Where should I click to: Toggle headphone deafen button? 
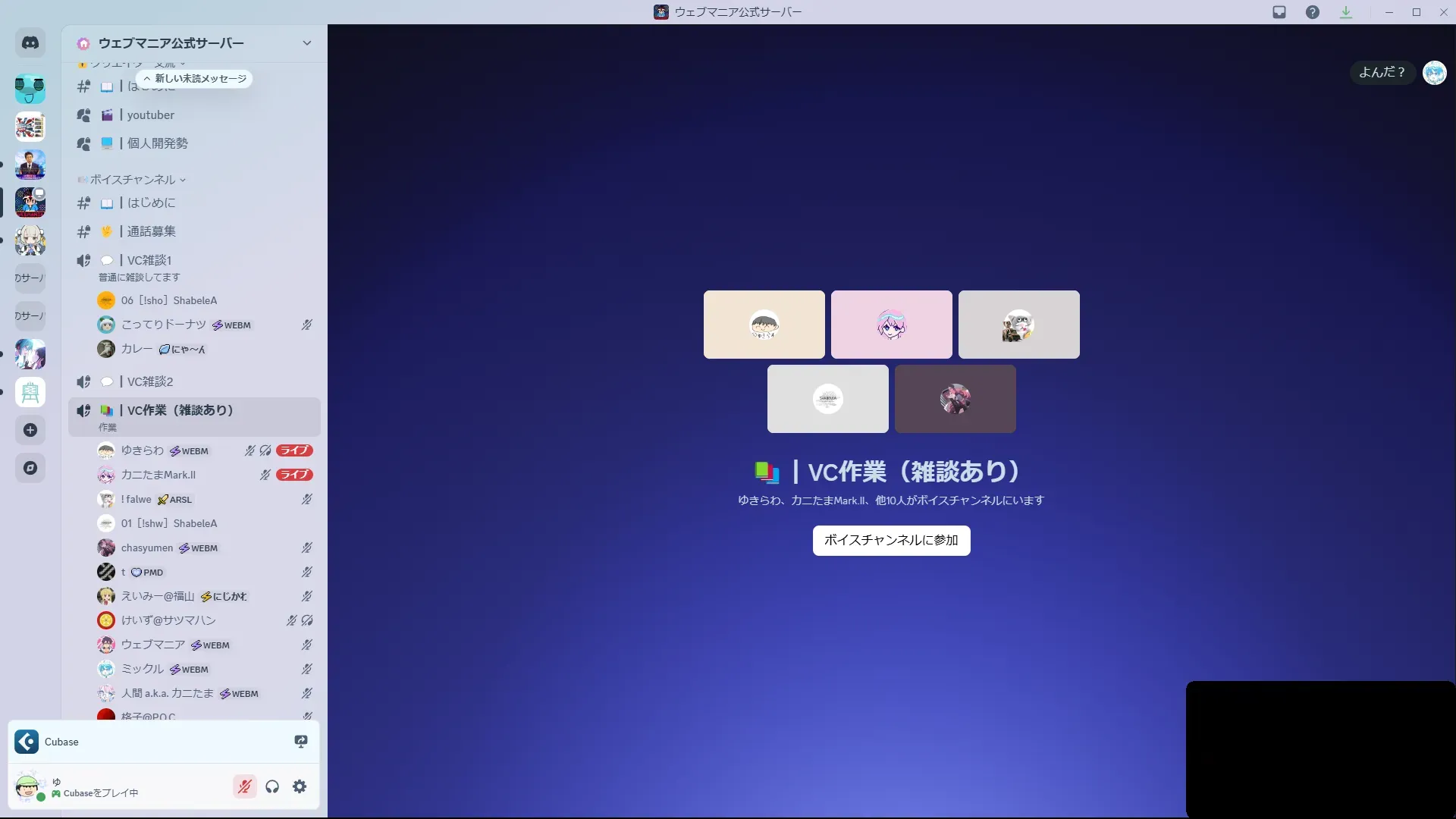point(272,786)
